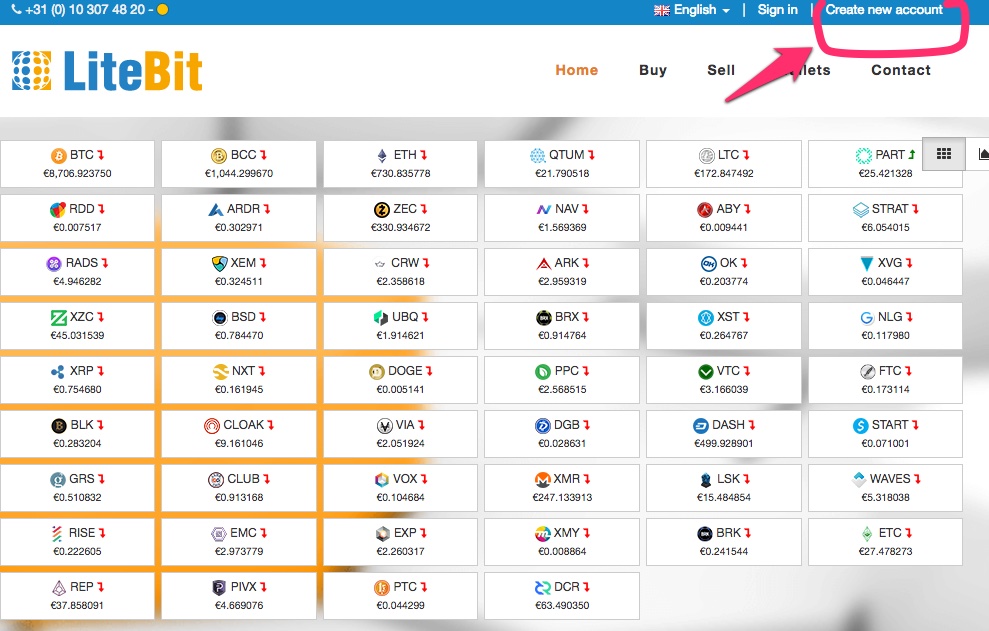The height and width of the screenshot is (631, 989).
Task: Open the CLUB coin tile
Action: 238,488
